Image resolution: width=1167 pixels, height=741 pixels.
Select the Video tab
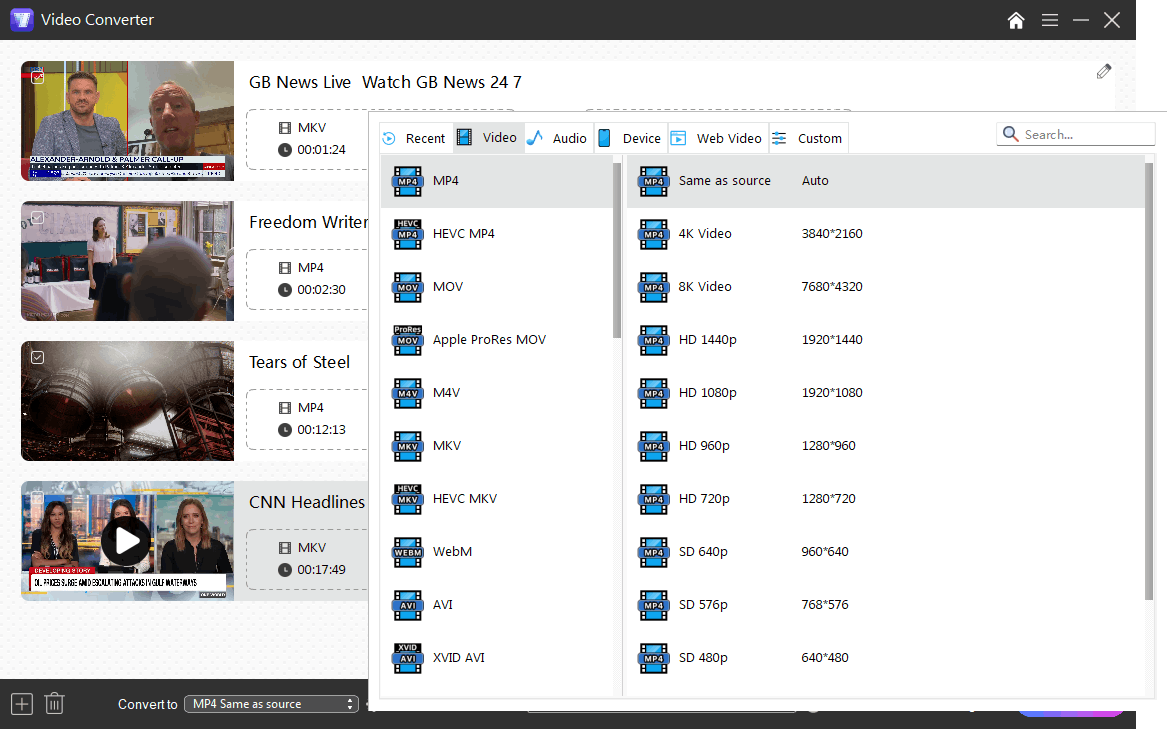point(487,138)
